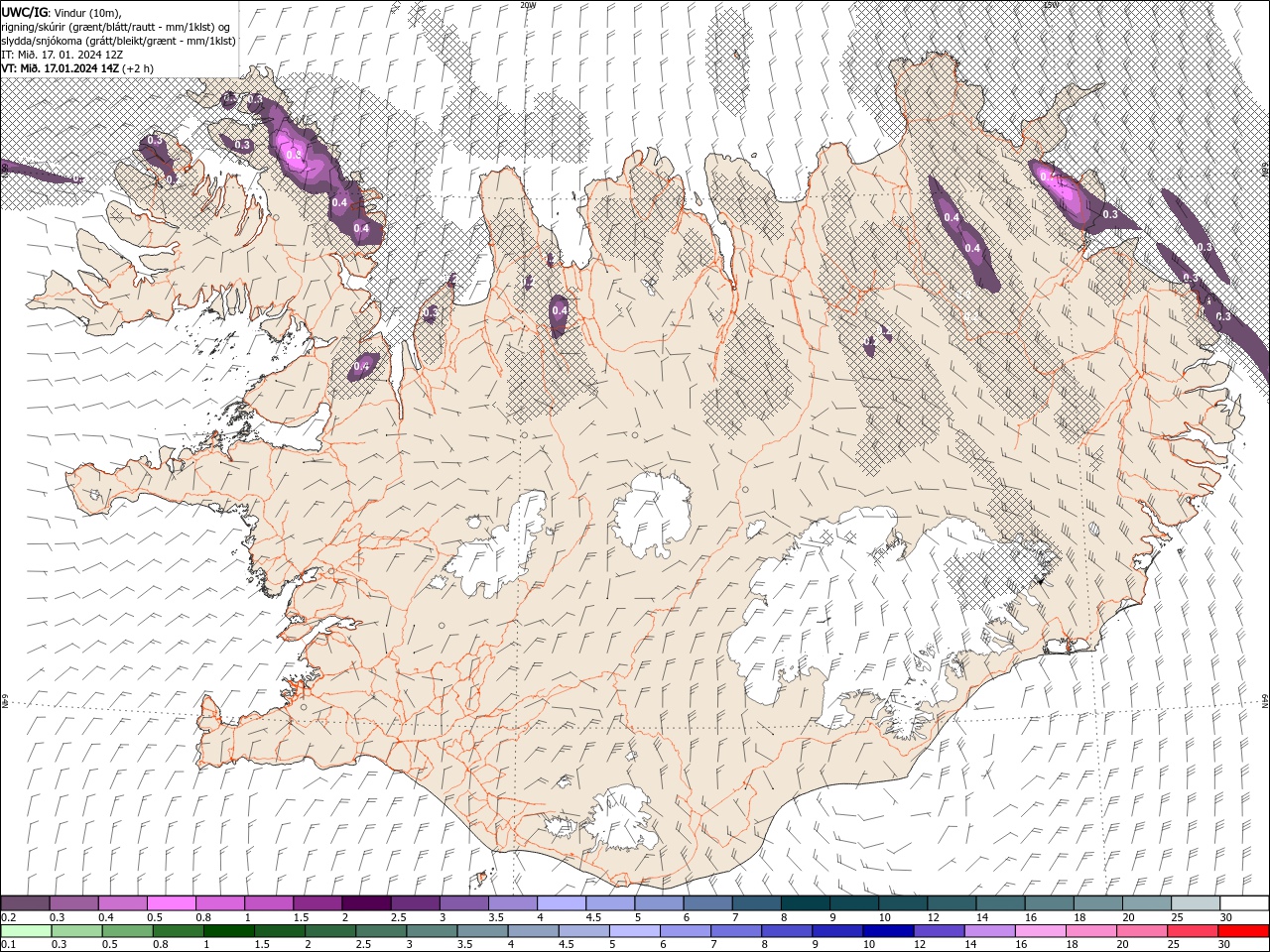Select dark teal upper swatch between 8 and 9

pos(805,903)
